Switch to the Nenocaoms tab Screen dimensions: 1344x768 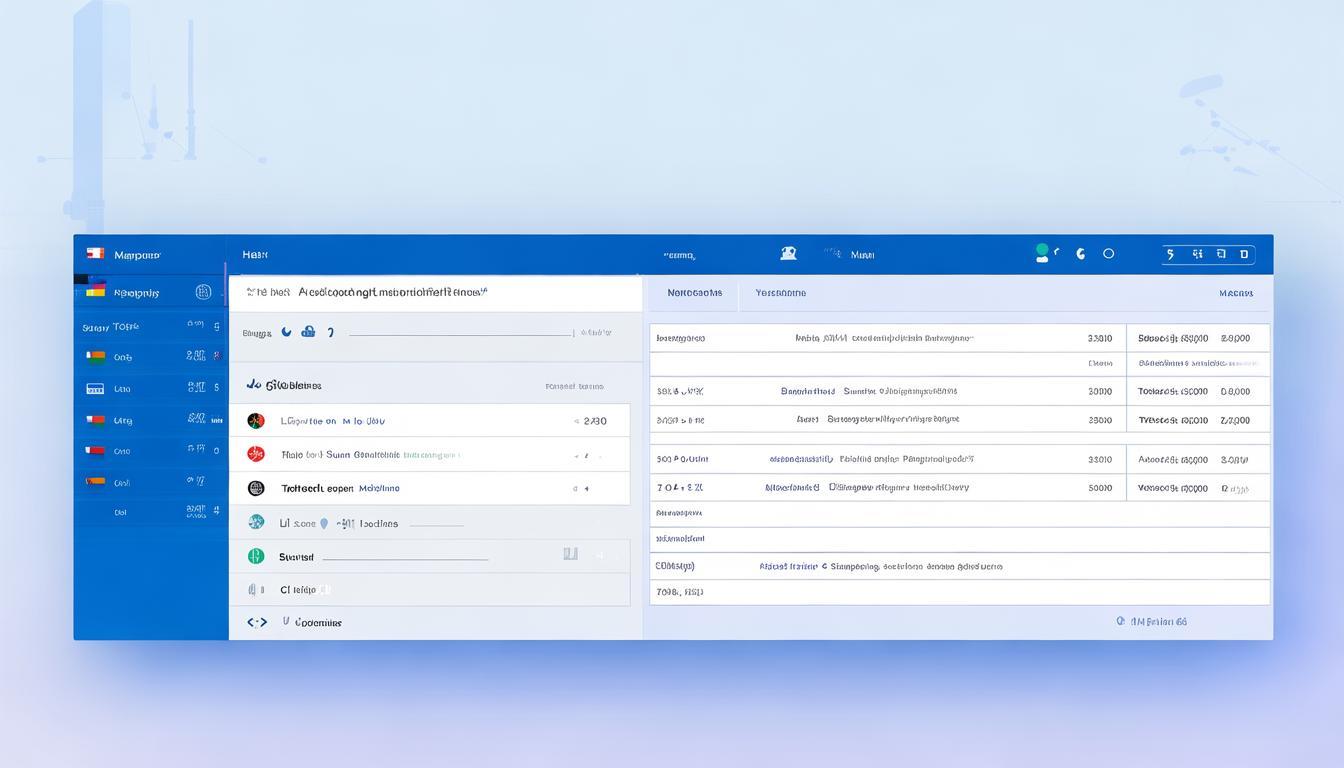click(x=694, y=293)
